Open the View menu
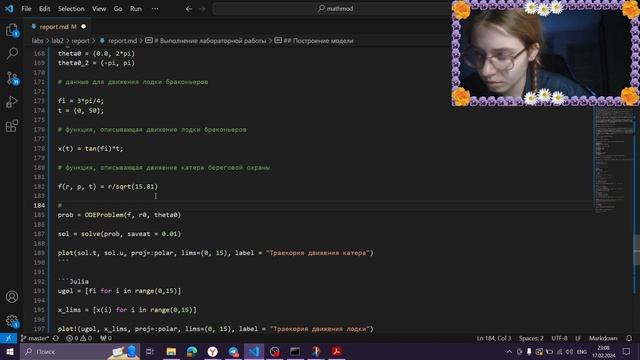Screen dimensions: 640x360 (x=99, y=9)
